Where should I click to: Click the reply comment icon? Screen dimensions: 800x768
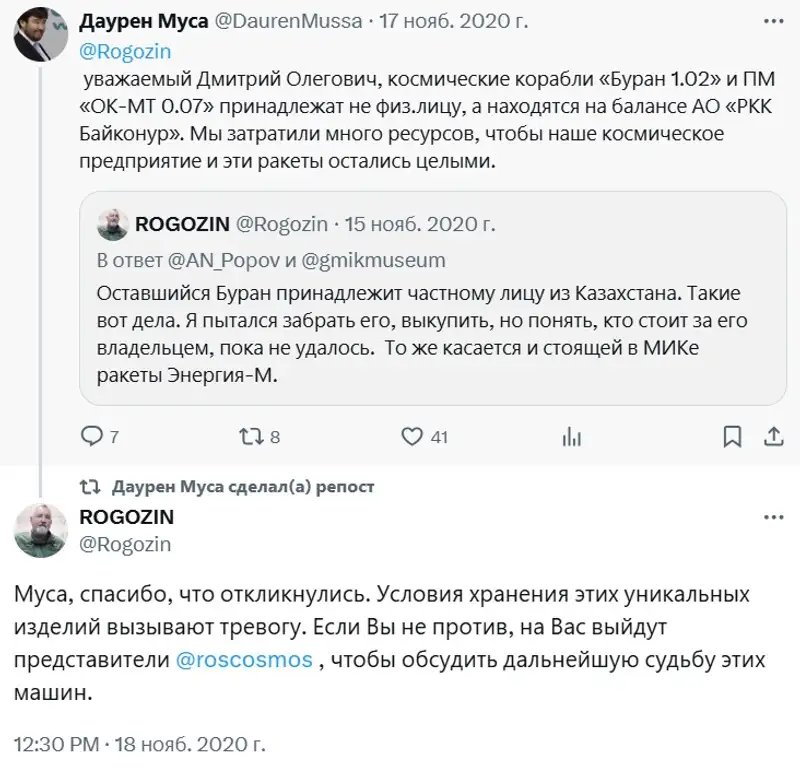point(90,437)
